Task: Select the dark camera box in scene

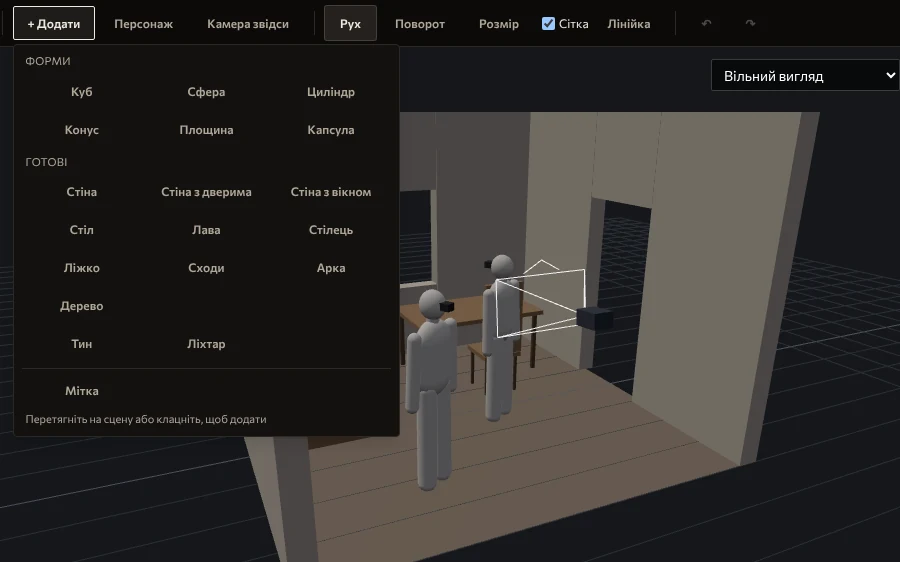Action: pyautogui.click(x=593, y=318)
